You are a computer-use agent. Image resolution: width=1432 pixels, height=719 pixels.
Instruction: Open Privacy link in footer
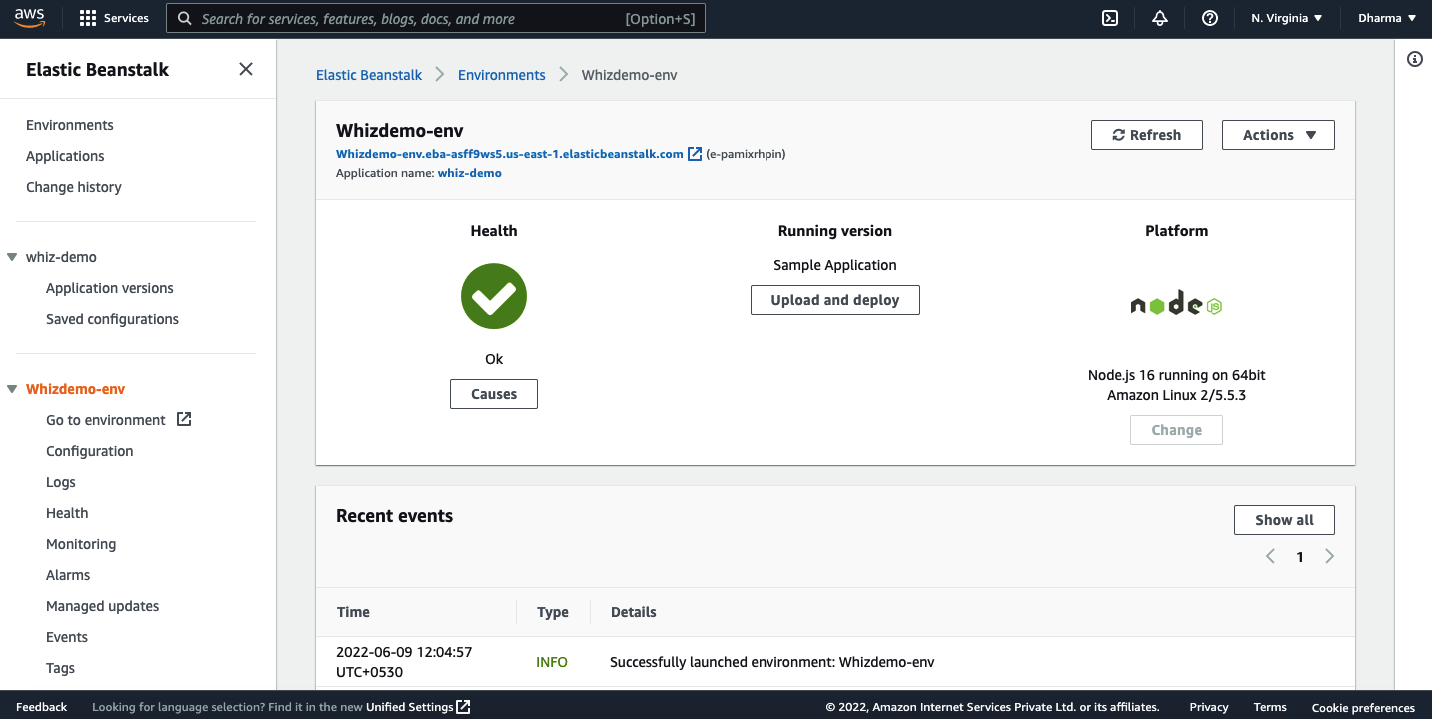pos(1209,707)
